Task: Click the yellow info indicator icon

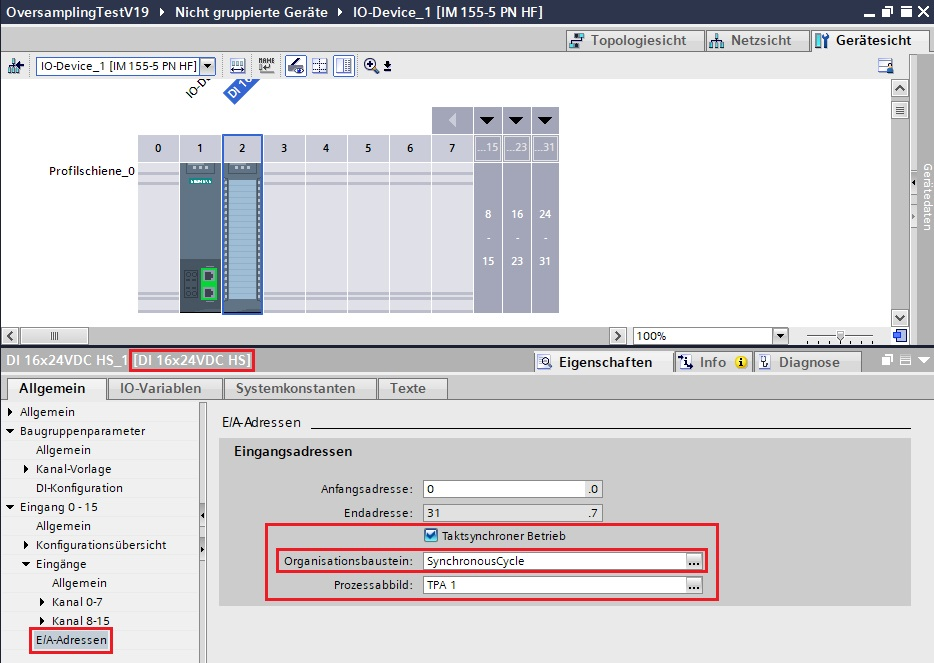Action: 741,362
